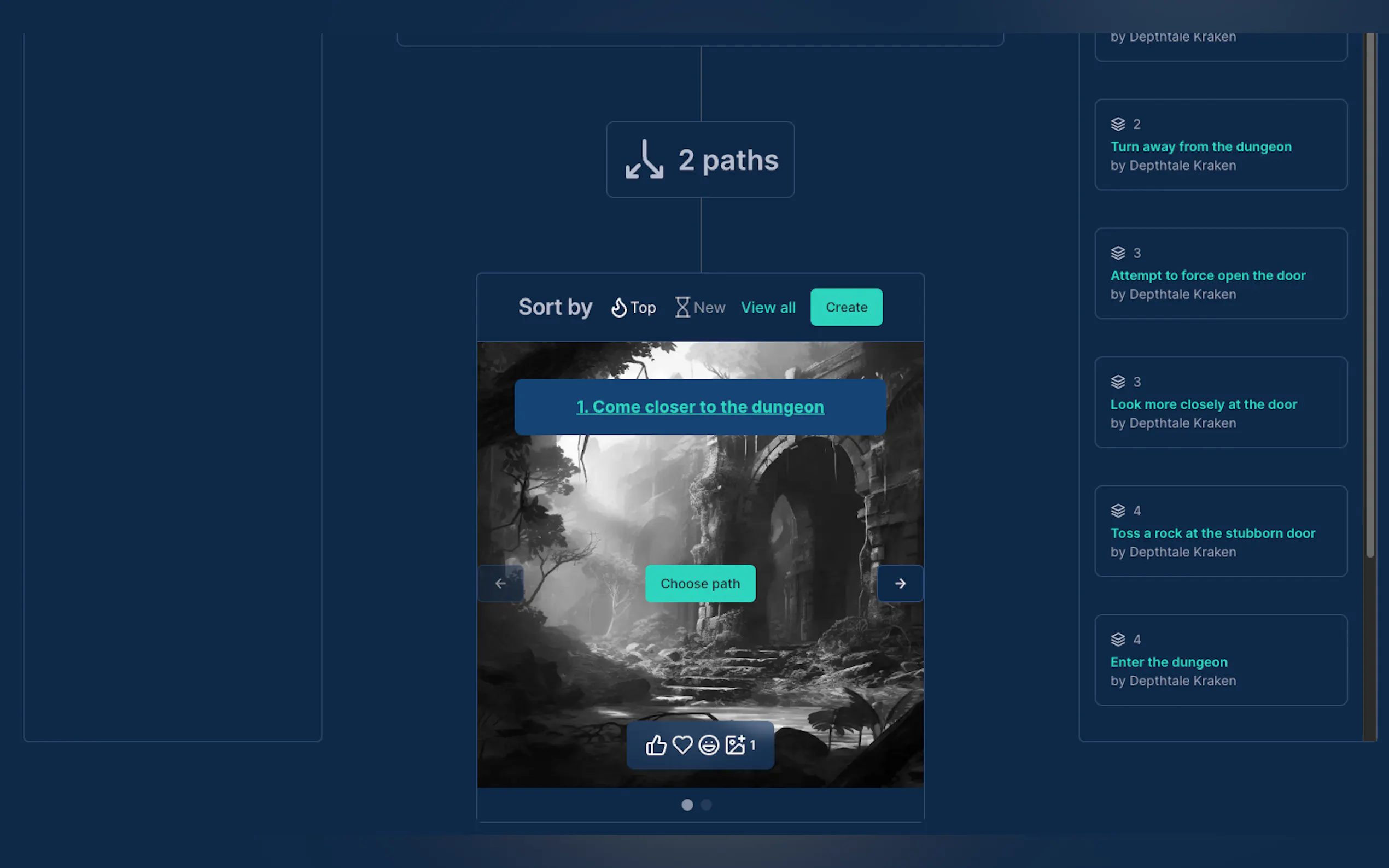Open Turn away from the dungeon chapter
Screen dimensions: 1389x868
(x=1201, y=147)
